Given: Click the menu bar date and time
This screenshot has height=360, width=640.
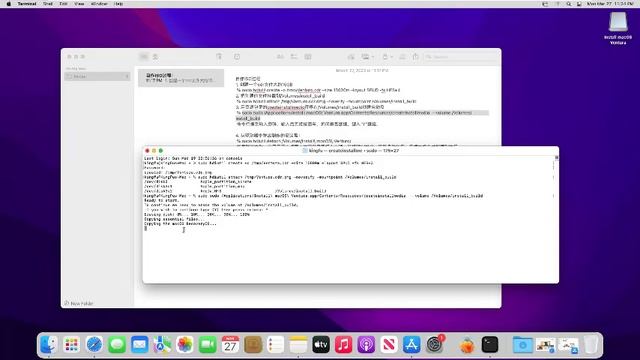Looking at the screenshot, I should (x=610, y=4).
